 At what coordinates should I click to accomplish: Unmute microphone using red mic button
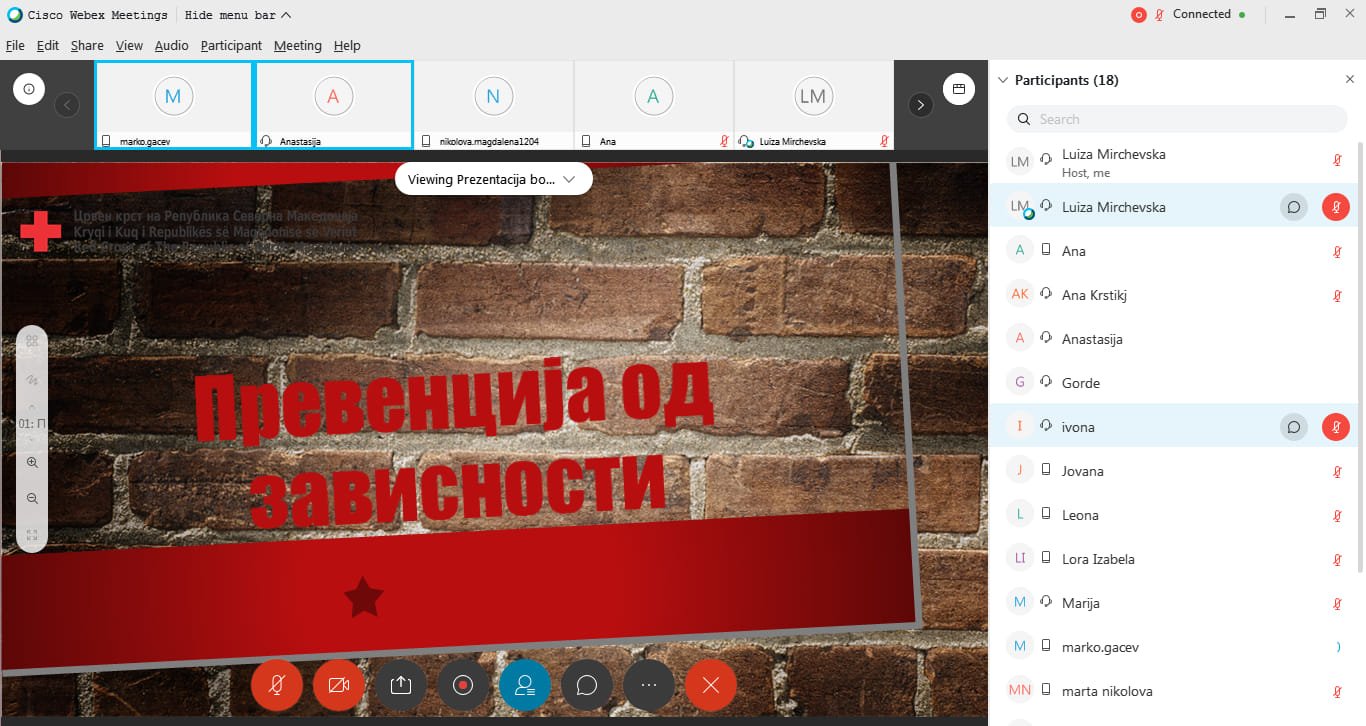click(277, 685)
